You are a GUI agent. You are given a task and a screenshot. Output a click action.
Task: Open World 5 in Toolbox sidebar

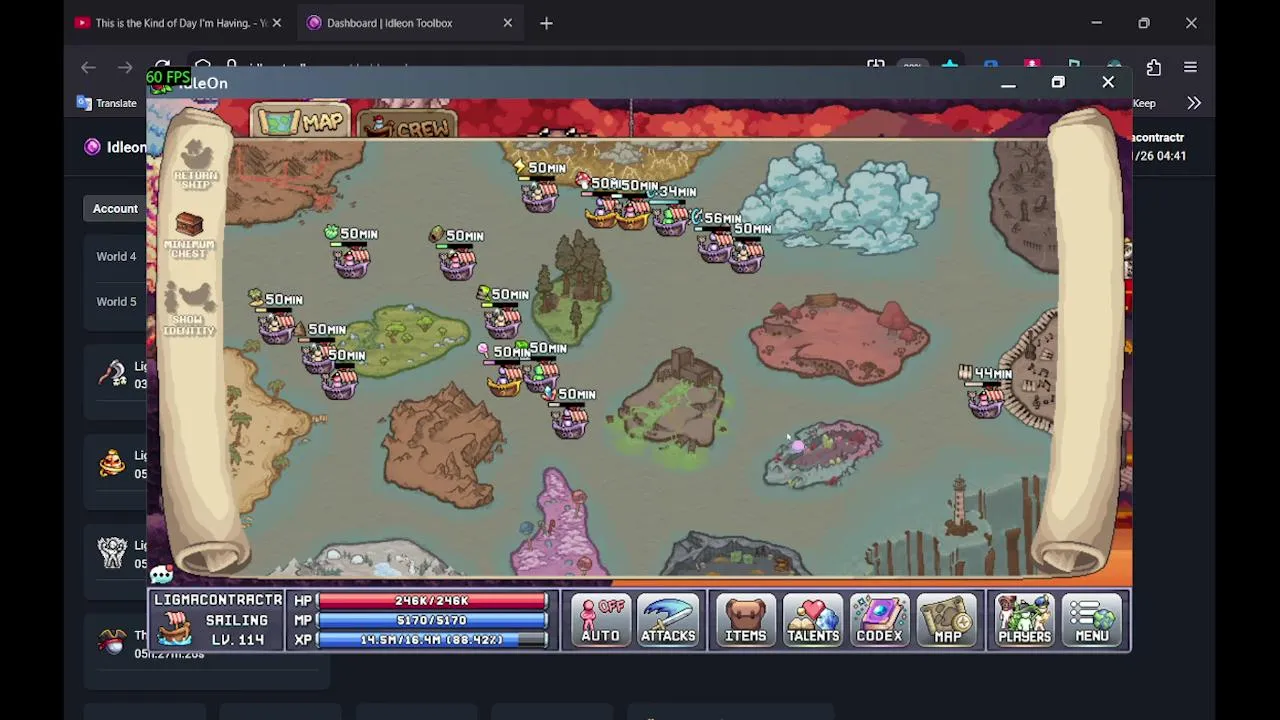coord(116,301)
